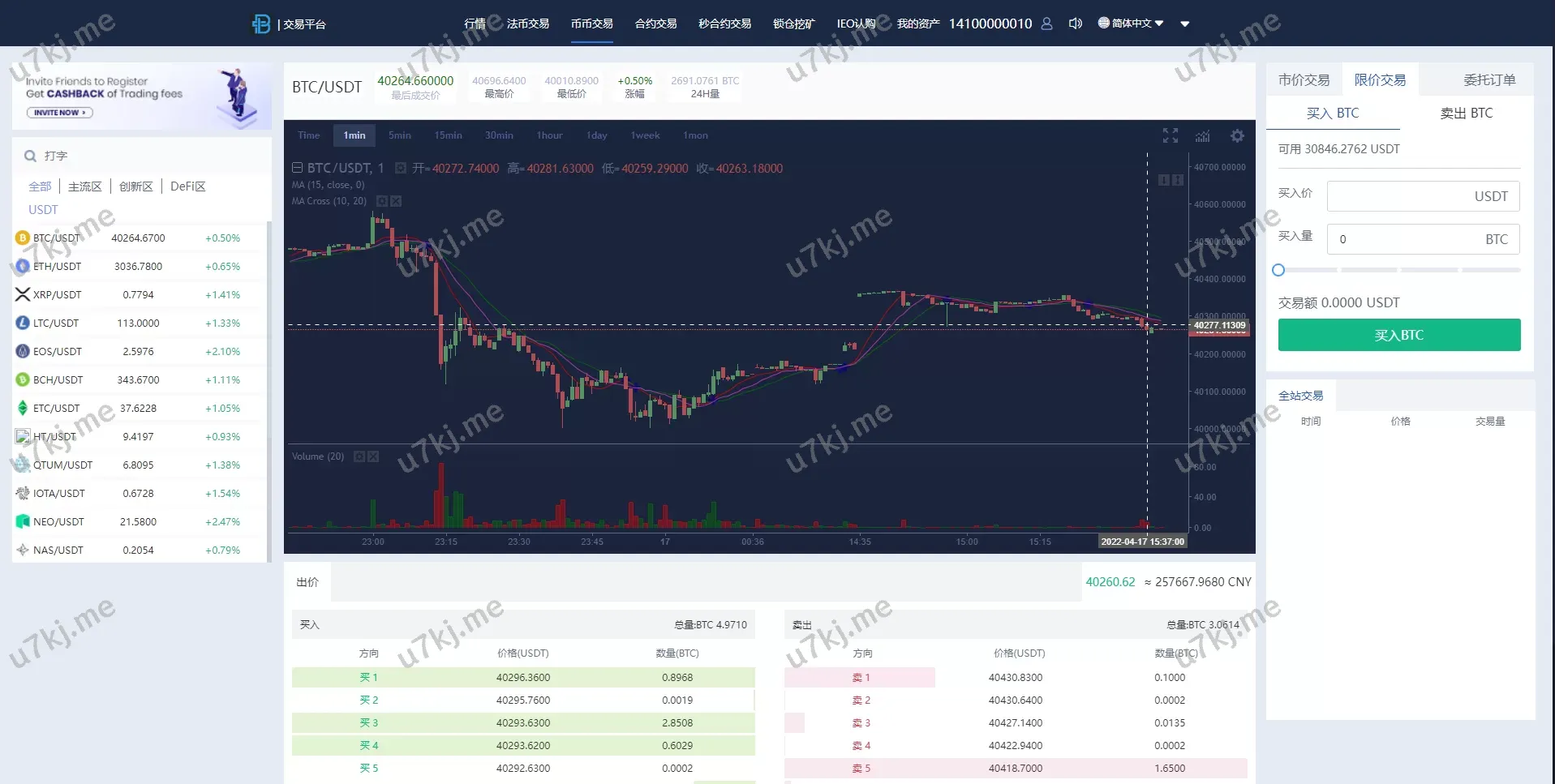This screenshot has width=1555, height=784.
Task: Mute sound with the speaker icon
Action: coord(1075,24)
